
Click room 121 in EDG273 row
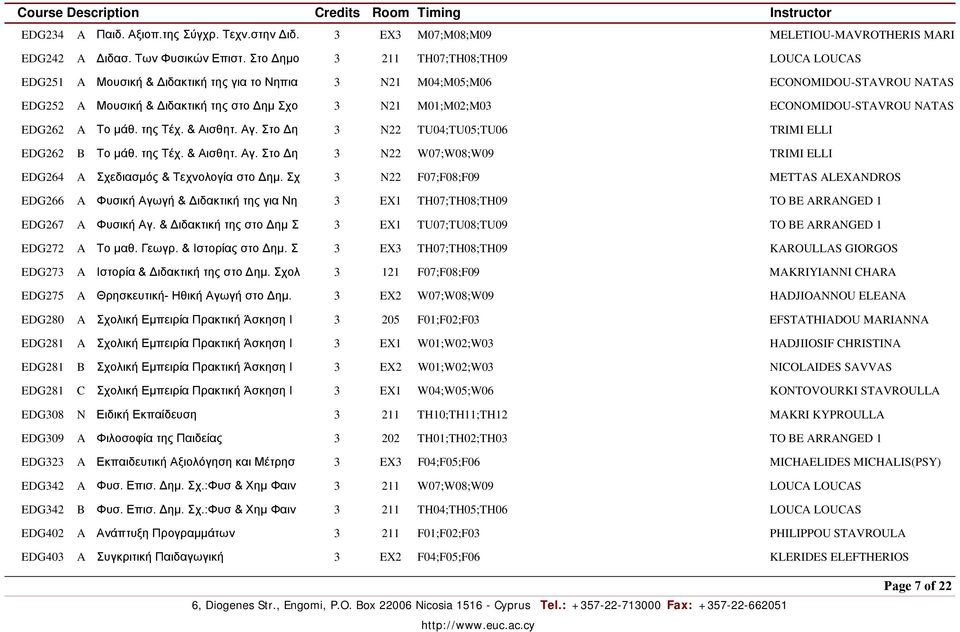click(x=390, y=272)
